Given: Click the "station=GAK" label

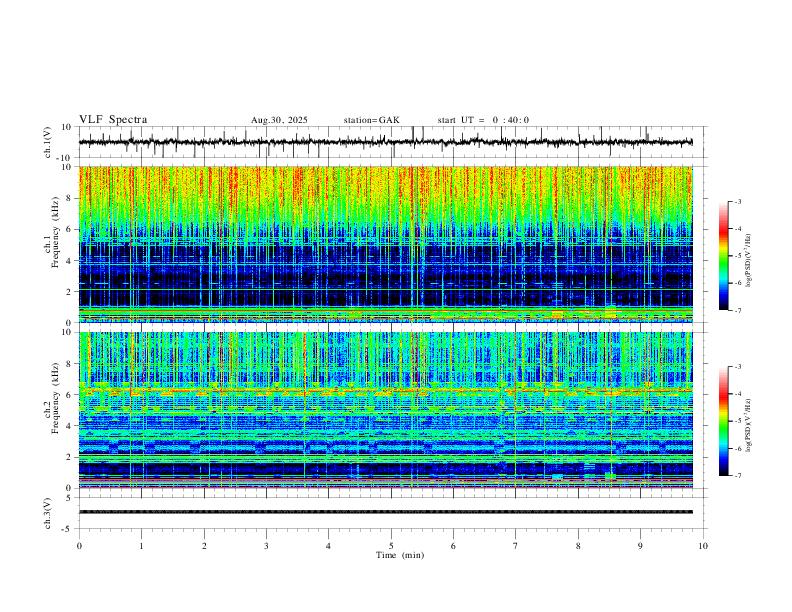Looking at the screenshot, I should coord(372,120).
